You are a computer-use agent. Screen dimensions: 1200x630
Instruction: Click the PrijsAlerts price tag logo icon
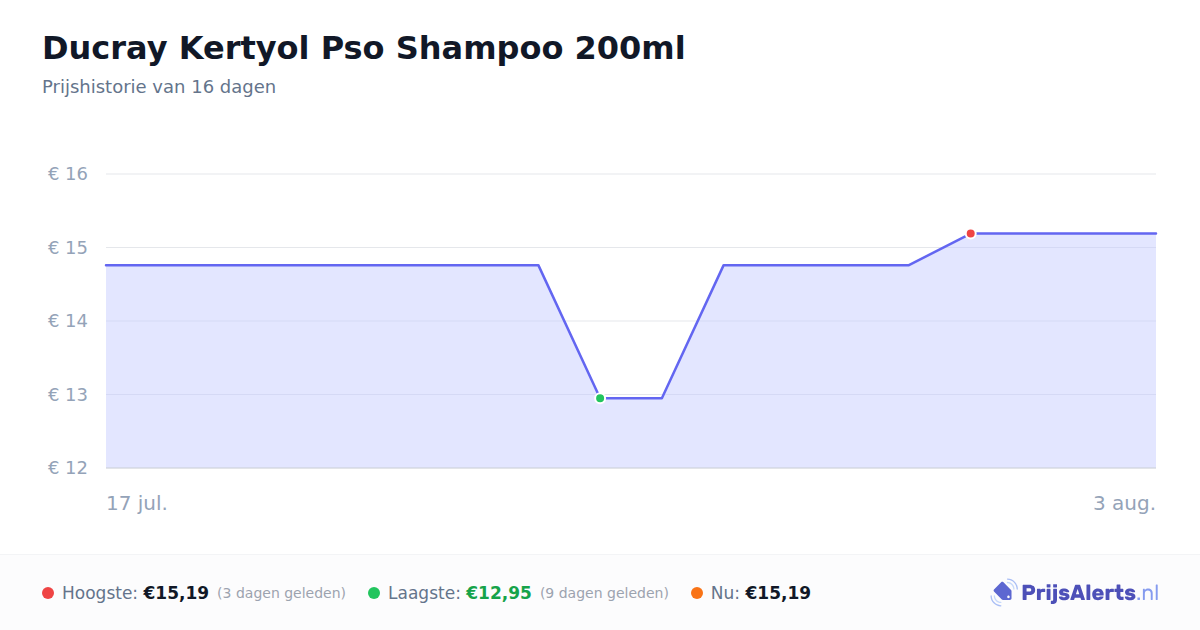tap(1004, 593)
